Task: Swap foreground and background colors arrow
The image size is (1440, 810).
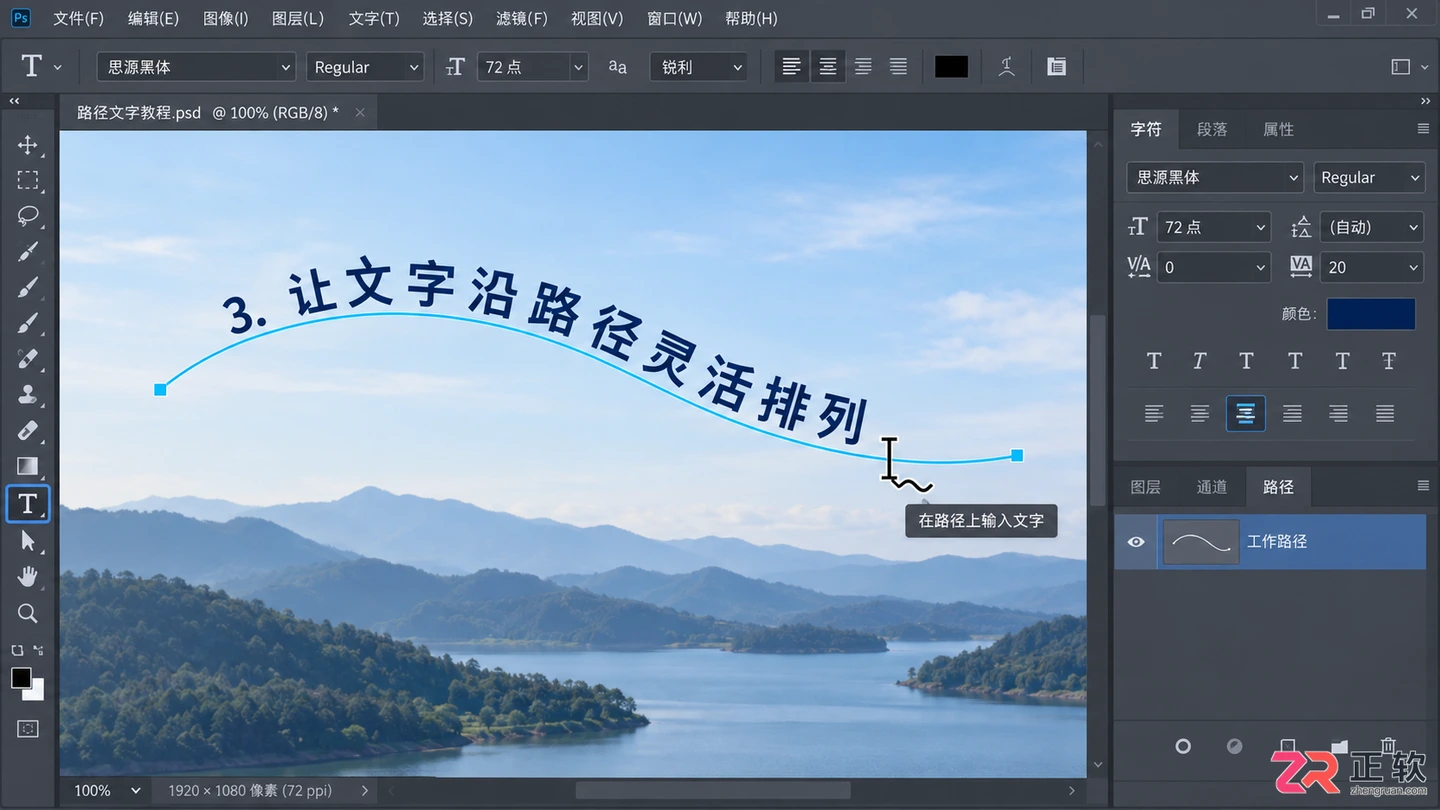Action: (38, 650)
